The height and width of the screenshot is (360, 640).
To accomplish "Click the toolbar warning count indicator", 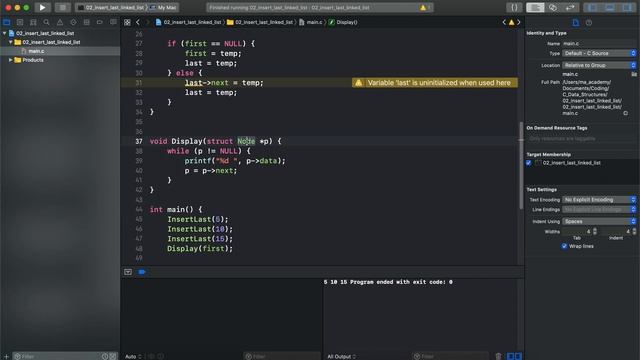I will [x=425, y=7].
